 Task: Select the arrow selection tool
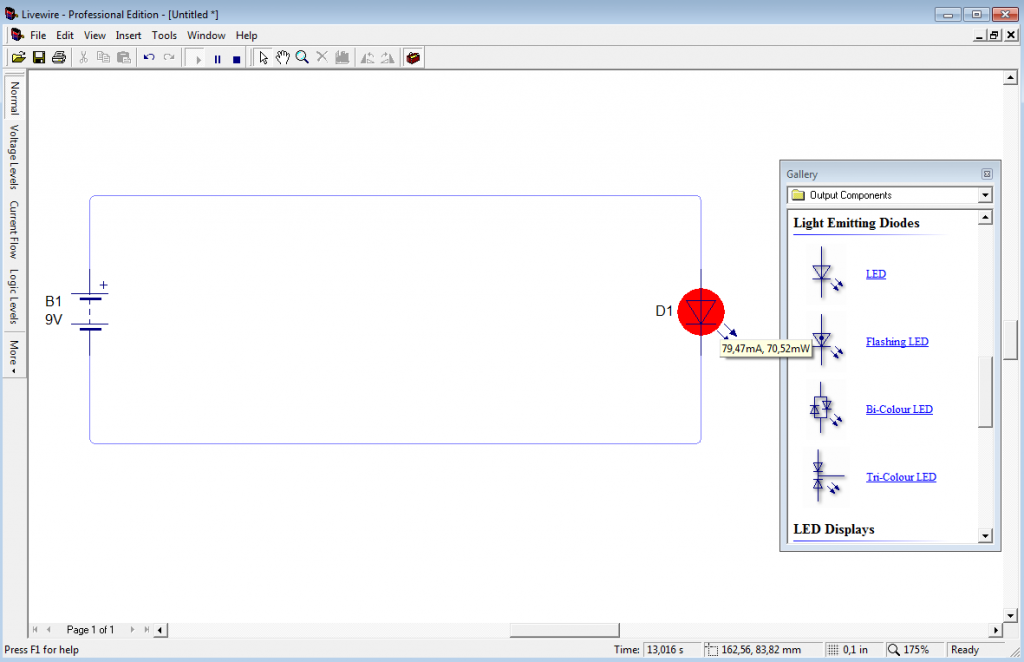coord(263,57)
